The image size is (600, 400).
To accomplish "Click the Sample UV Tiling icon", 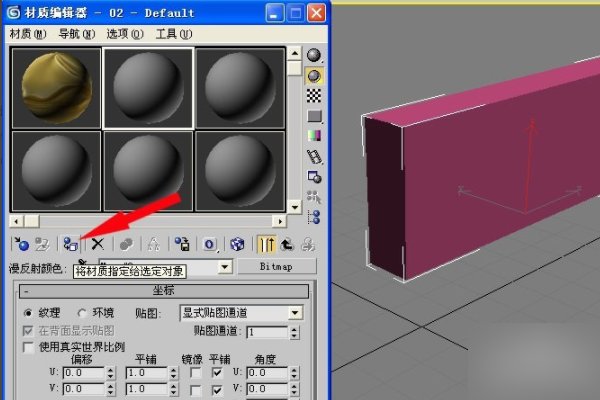I will coord(314,116).
